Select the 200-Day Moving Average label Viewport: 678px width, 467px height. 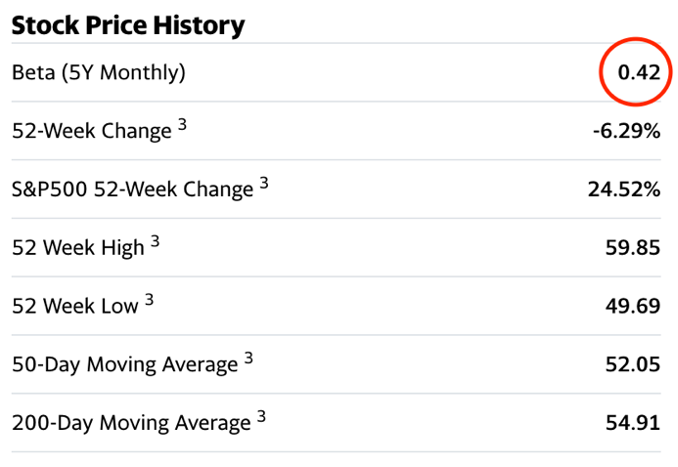(x=131, y=423)
